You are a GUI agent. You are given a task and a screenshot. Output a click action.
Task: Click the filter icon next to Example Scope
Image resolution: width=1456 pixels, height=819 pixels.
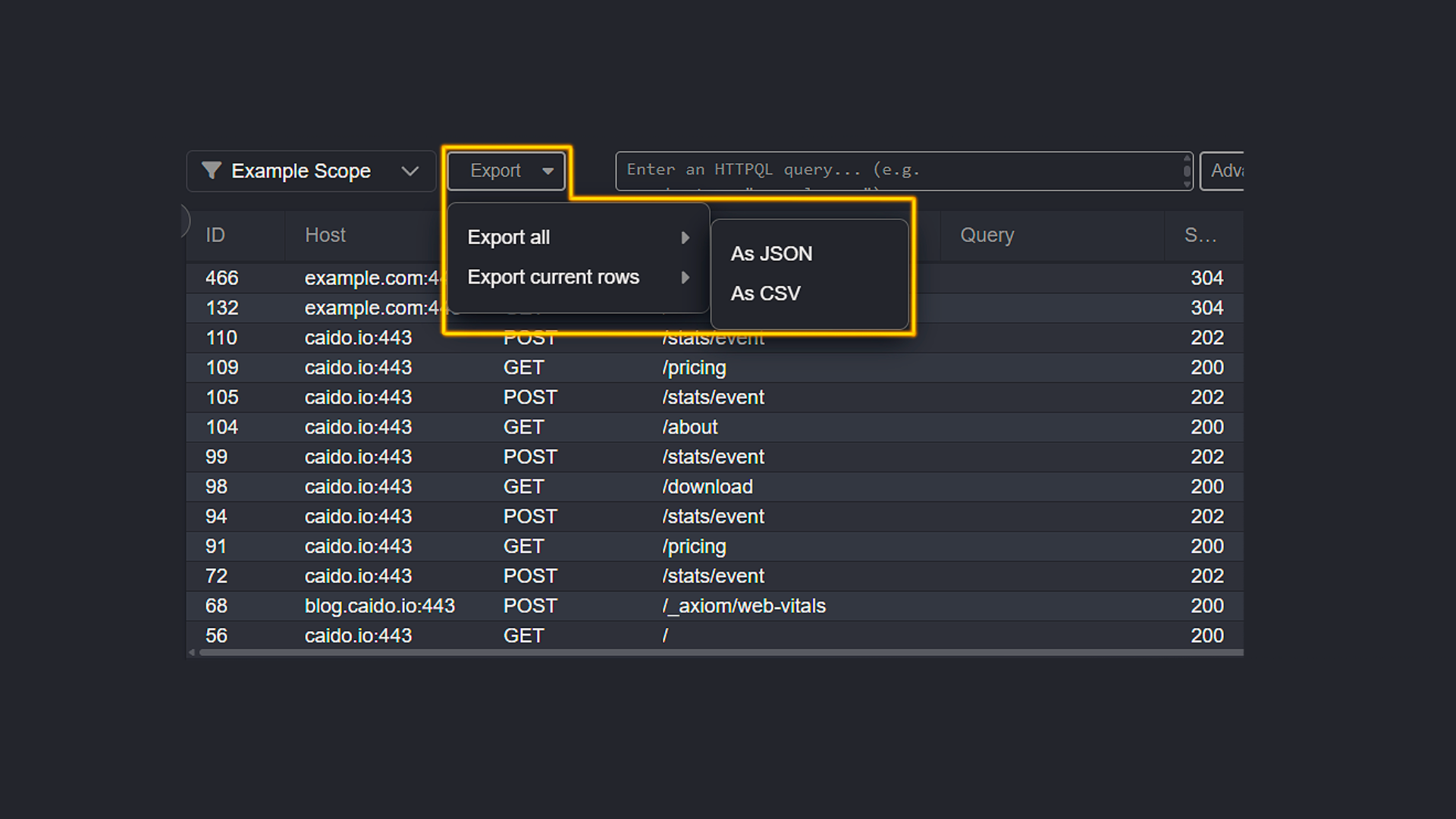[x=211, y=170]
